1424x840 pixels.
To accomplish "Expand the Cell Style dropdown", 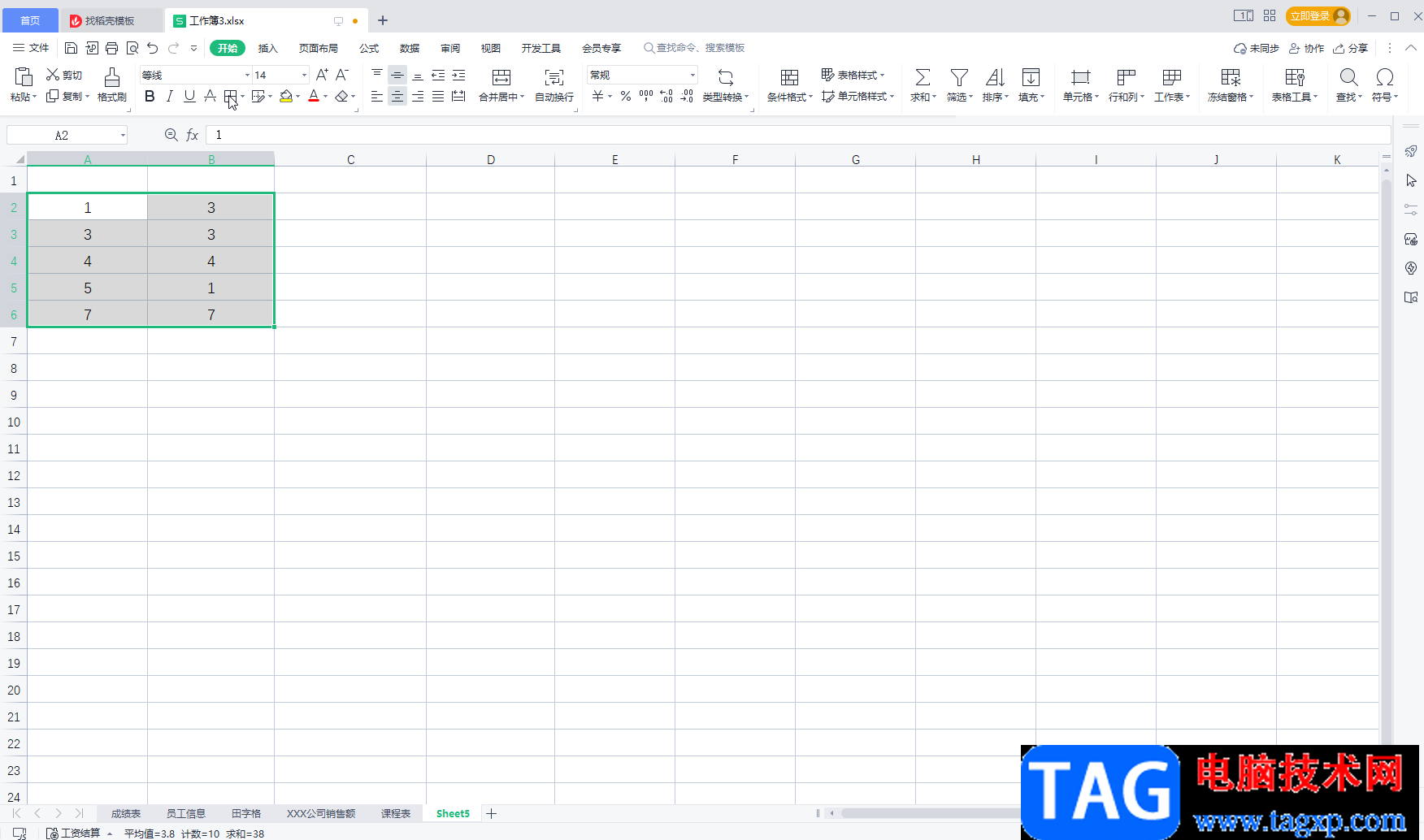I will (892, 96).
